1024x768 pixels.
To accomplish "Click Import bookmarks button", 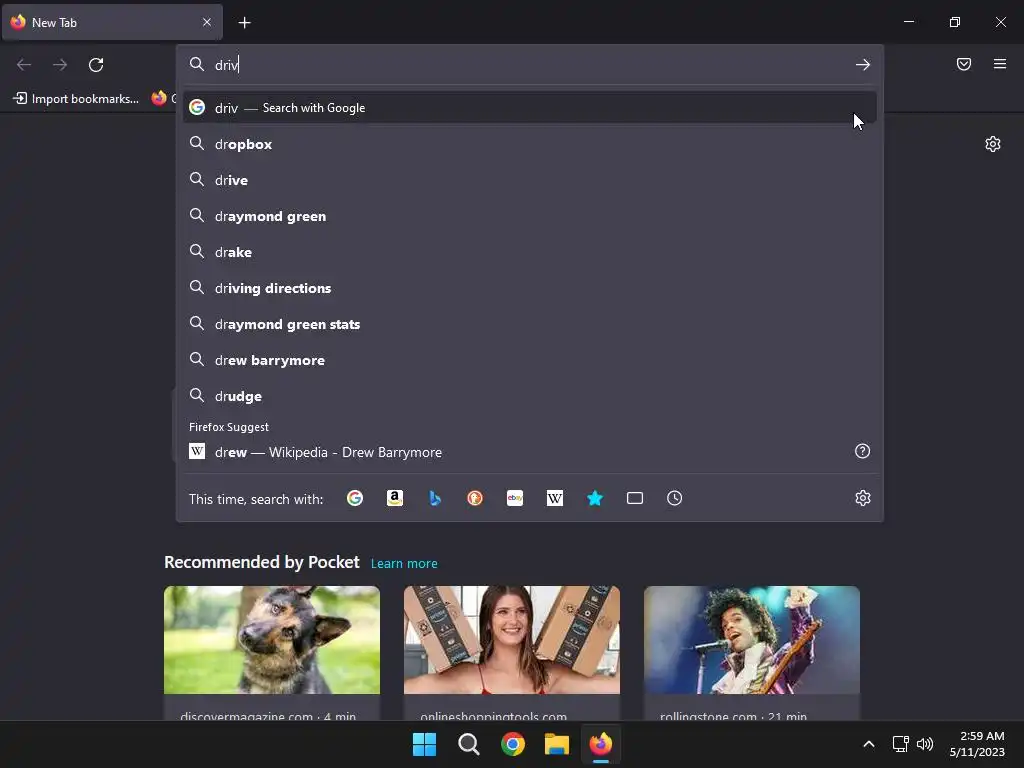I will click(76, 99).
